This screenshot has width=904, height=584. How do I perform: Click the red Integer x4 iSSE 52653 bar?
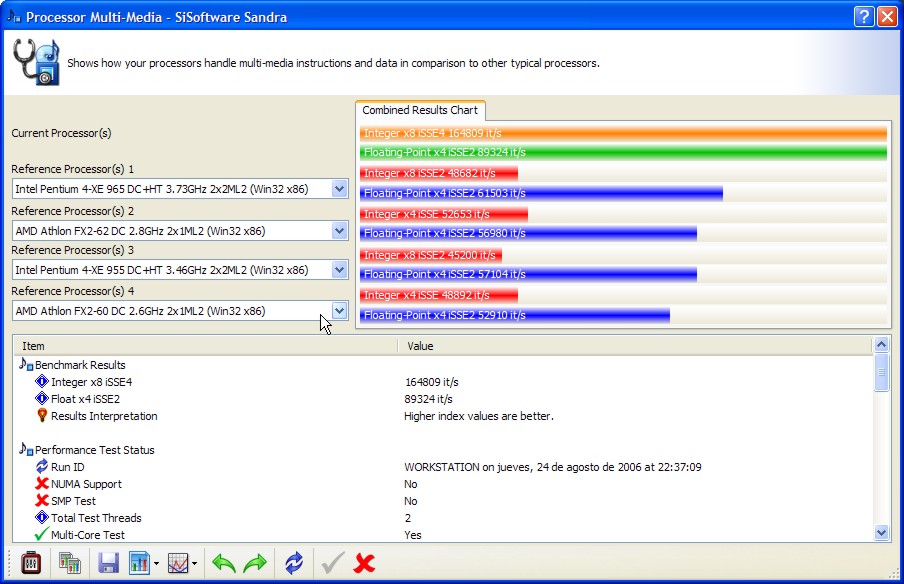point(444,214)
